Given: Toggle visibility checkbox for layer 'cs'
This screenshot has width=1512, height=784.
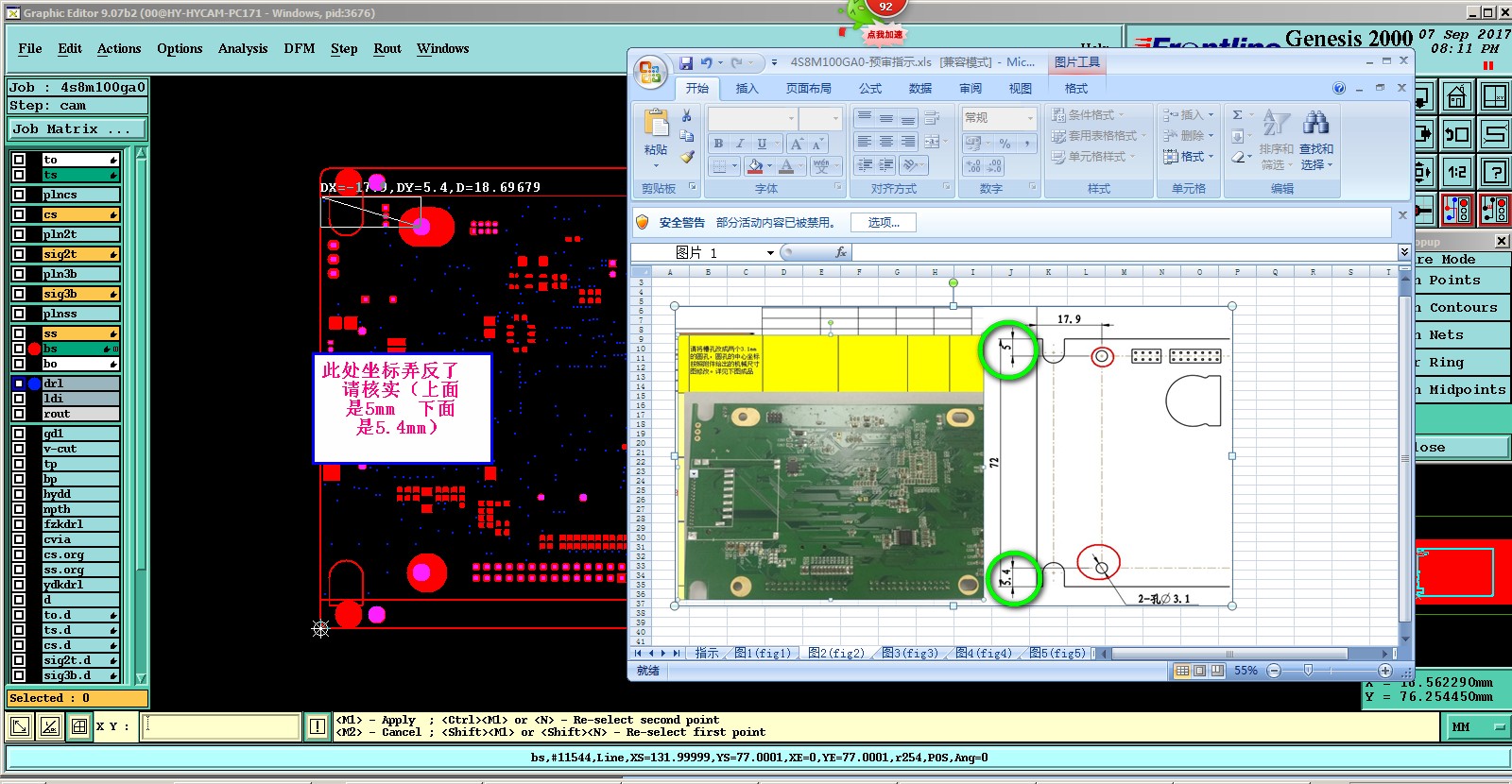Looking at the screenshot, I should (19, 214).
